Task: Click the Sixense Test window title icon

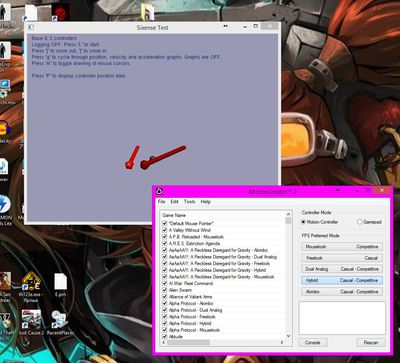Action: click(31, 27)
